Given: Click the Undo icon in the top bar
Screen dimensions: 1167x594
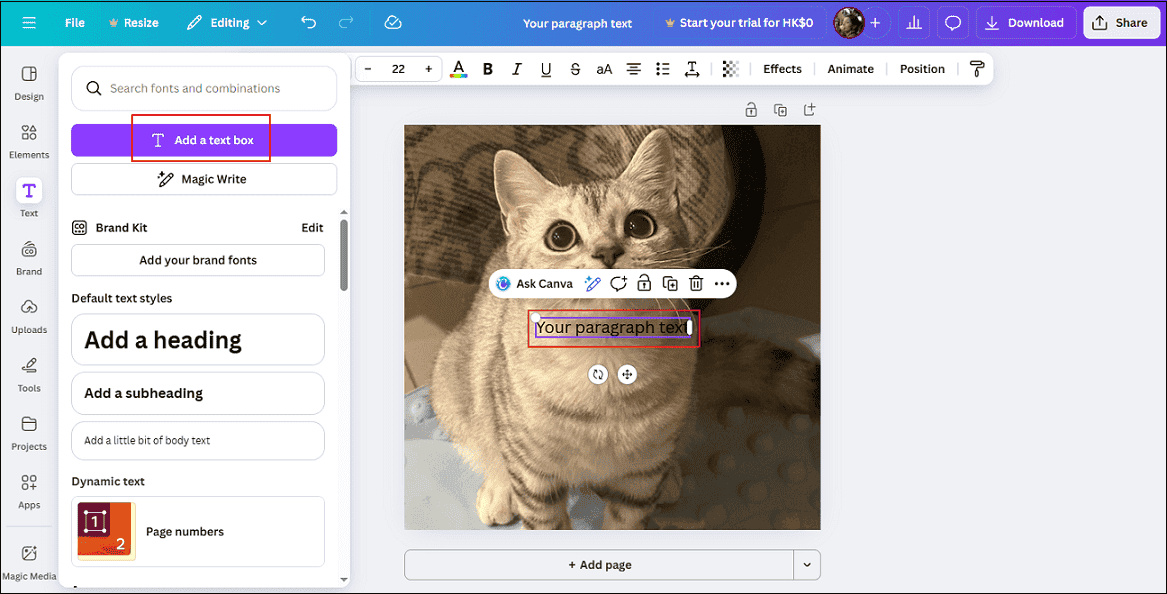Looking at the screenshot, I should point(308,21).
